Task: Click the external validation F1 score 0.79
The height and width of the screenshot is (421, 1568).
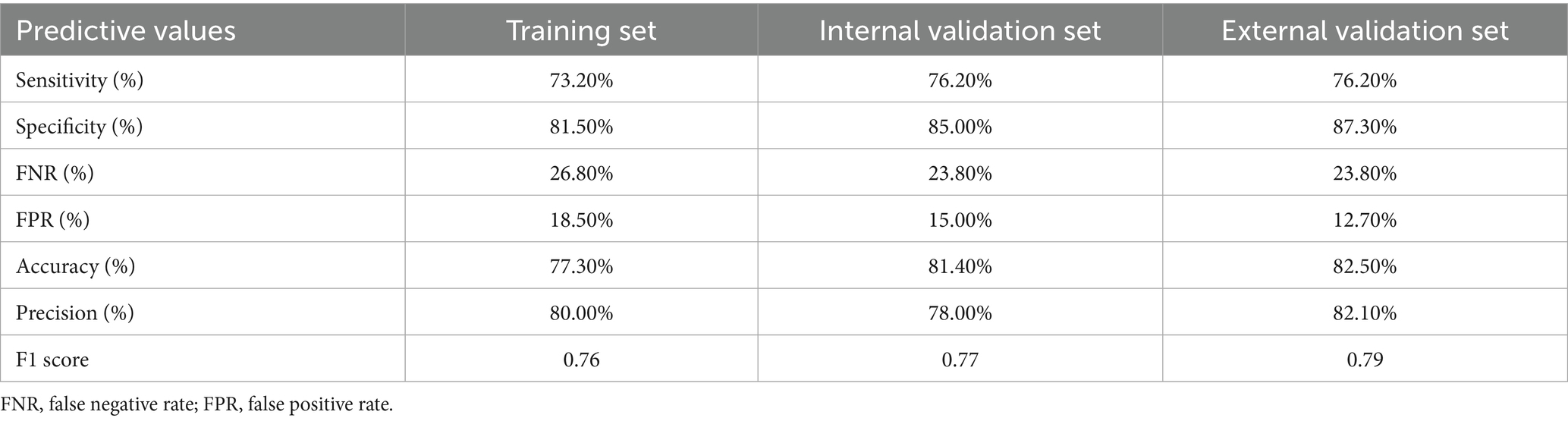Action: tap(1365, 359)
